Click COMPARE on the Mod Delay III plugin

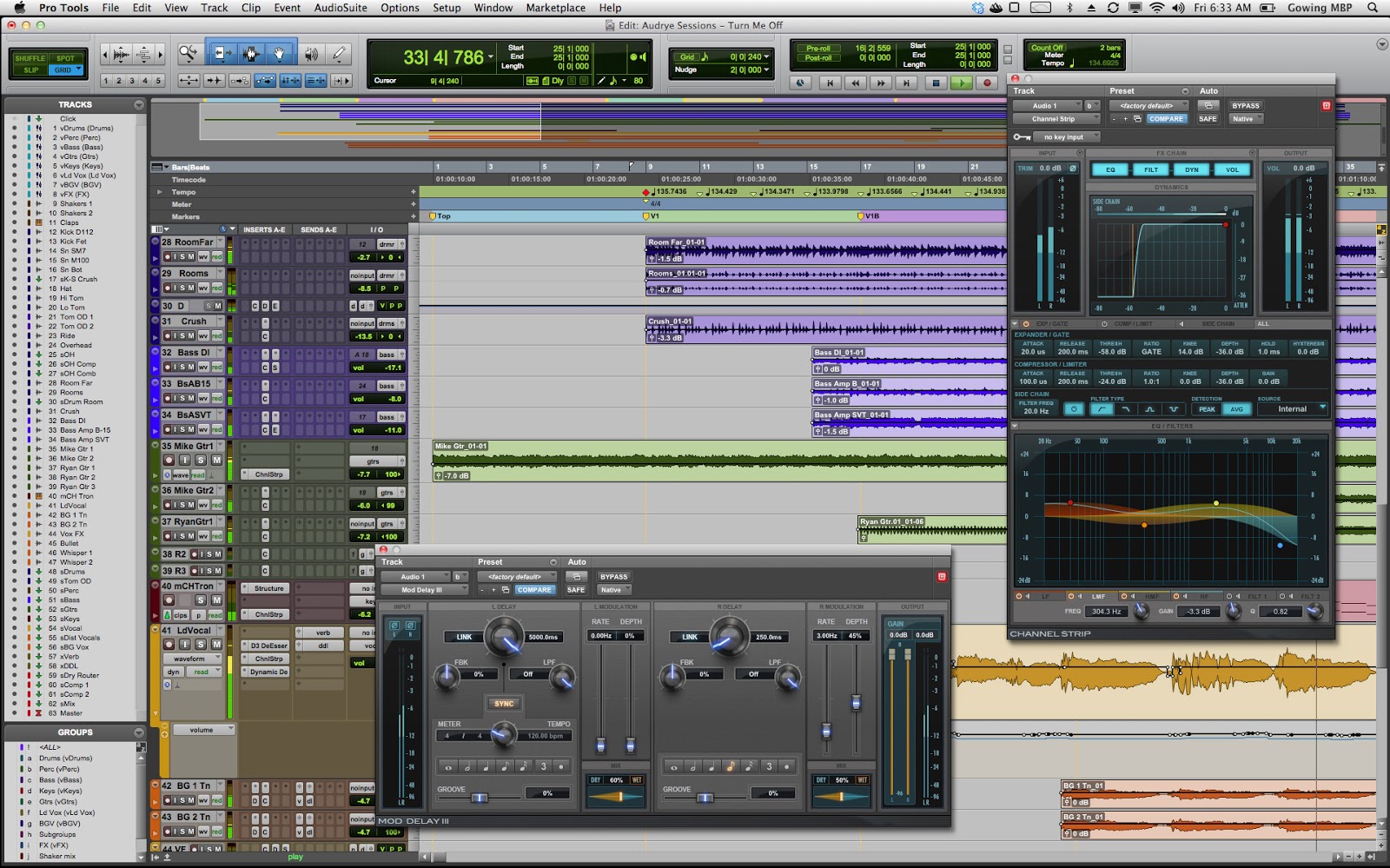pyautogui.click(x=535, y=589)
